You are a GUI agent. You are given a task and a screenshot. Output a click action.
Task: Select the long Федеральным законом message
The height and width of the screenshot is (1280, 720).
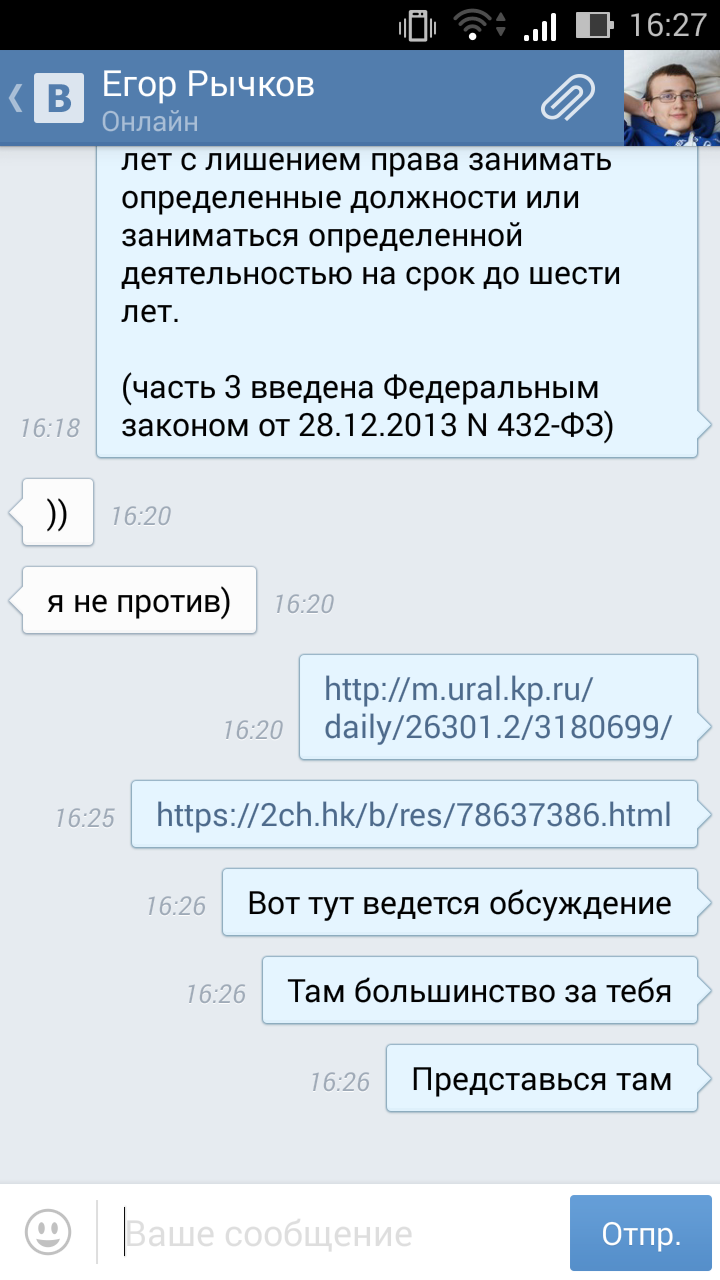[x=397, y=301]
